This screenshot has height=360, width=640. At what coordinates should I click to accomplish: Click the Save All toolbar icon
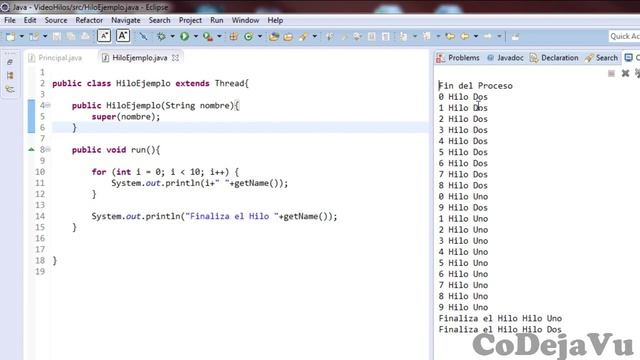[x=71, y=37]
